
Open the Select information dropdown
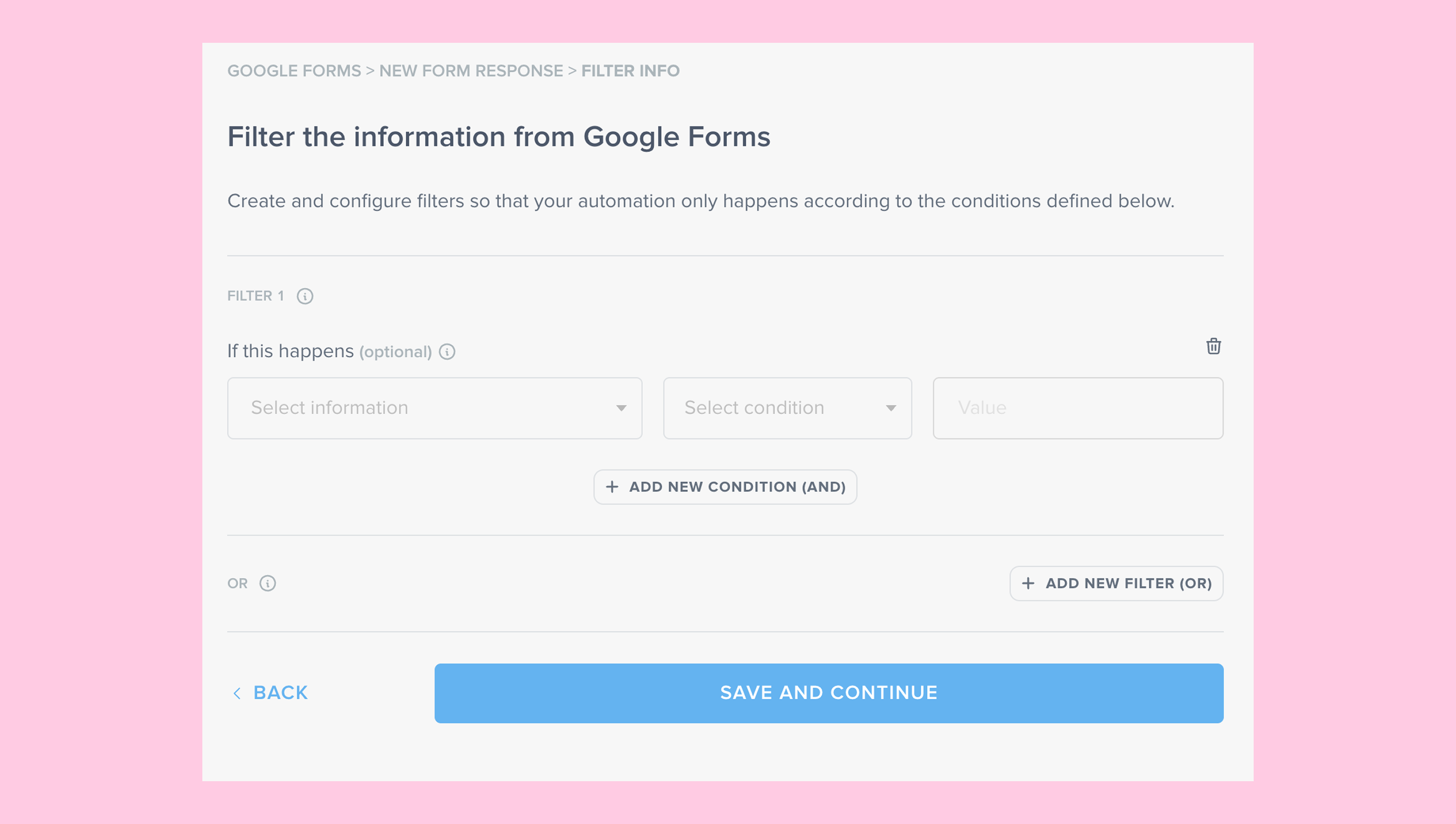click(x=434, y=408)
